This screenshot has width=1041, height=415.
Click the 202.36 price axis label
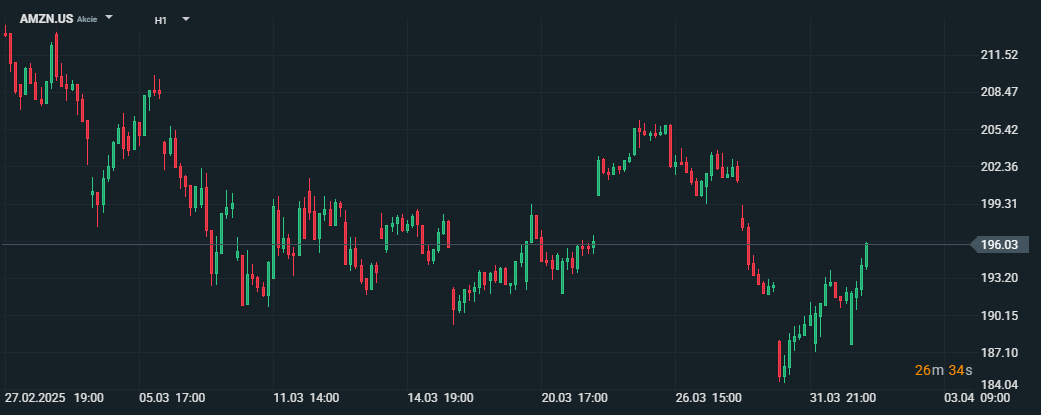(x=999, y=167)
